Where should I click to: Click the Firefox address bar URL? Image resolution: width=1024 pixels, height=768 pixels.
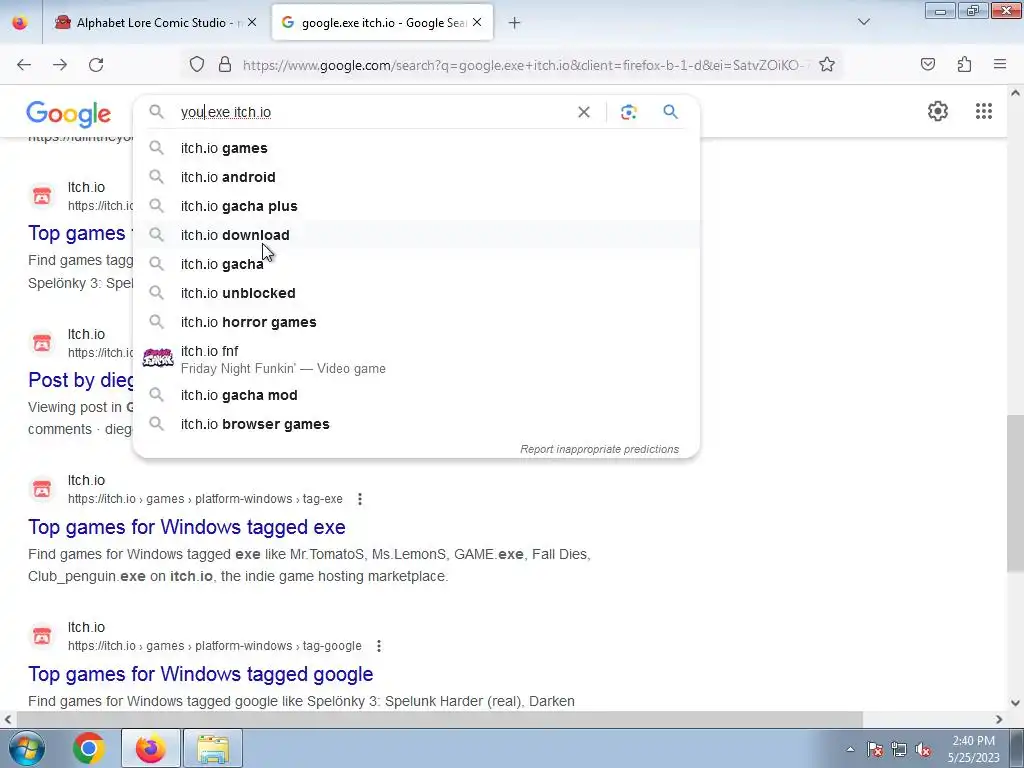tap(526, 65)
